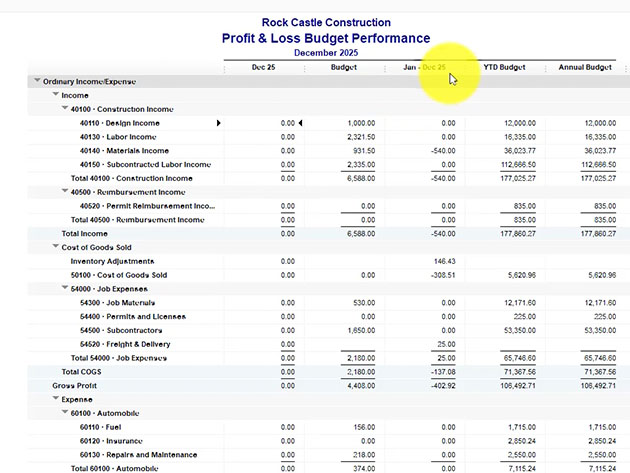The image size is (630, 473).
Task: Select Total 40100 Construction Income label
Action: click(x=132, y=178)
